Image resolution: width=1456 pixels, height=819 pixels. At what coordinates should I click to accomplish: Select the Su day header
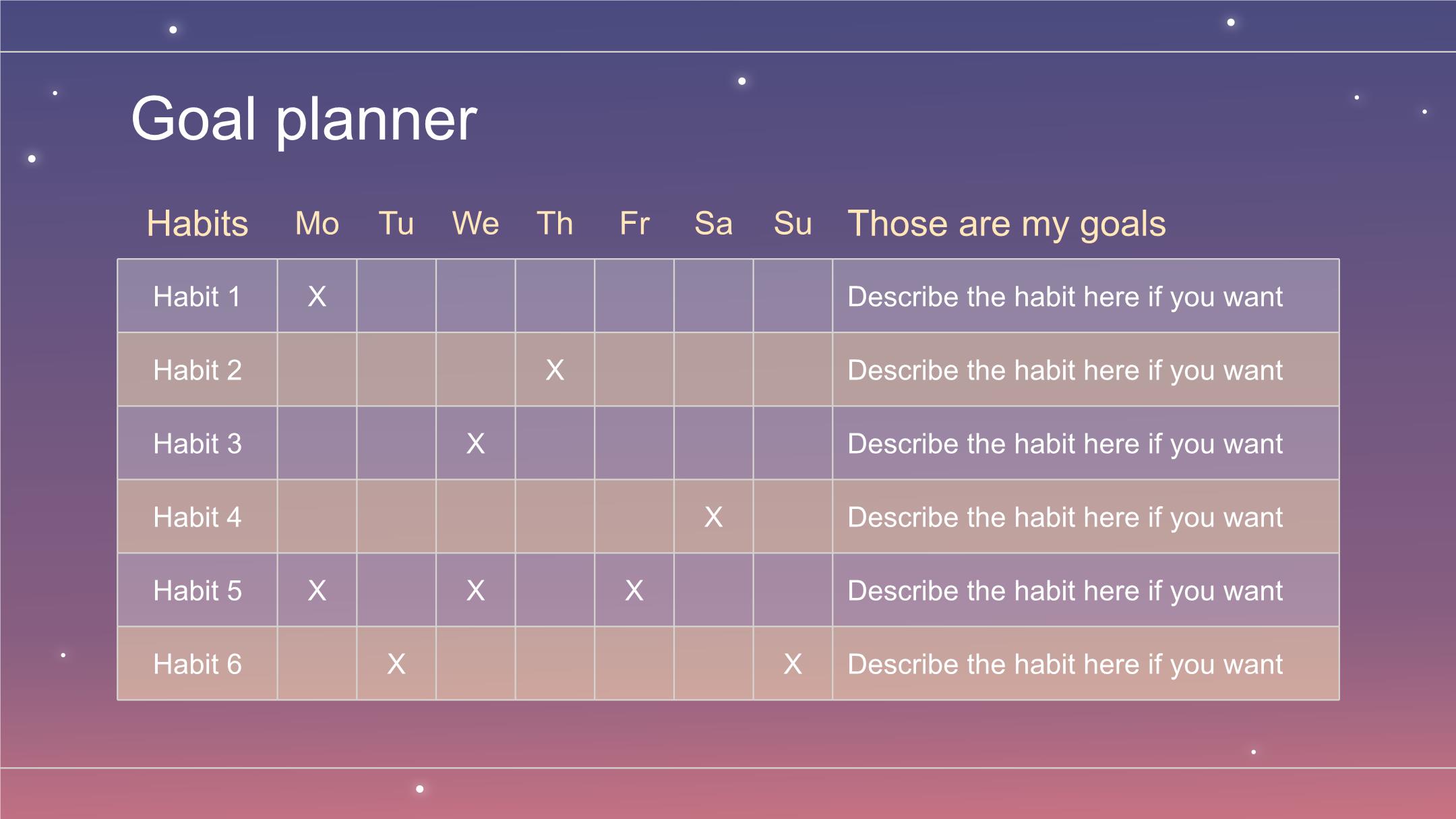(x=793, y=224)
